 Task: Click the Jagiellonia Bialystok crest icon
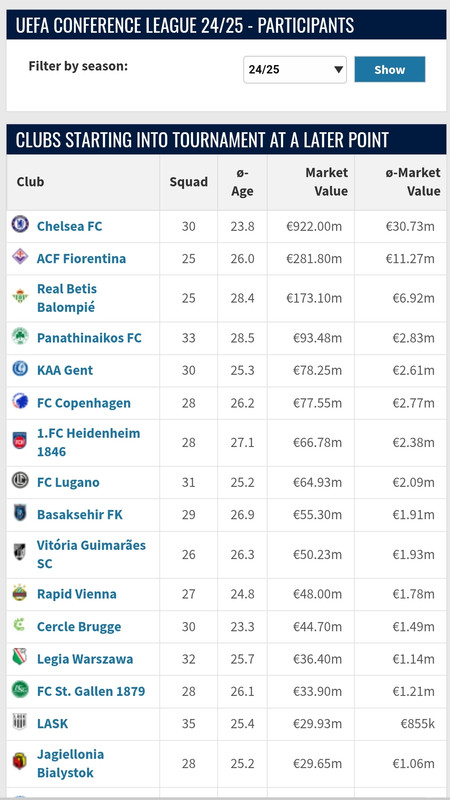point(19,761)
